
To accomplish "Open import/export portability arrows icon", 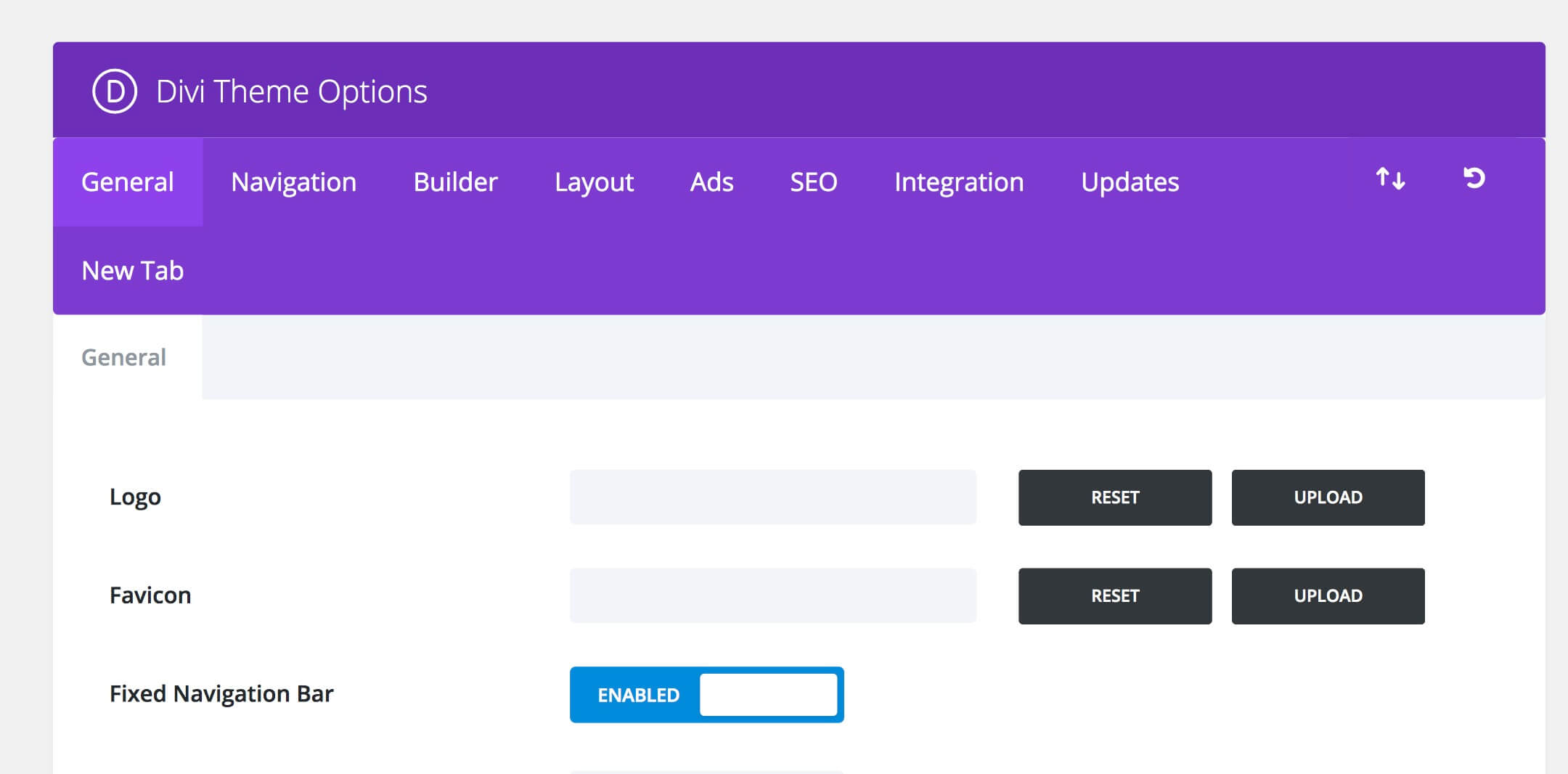I will 1390,179.
